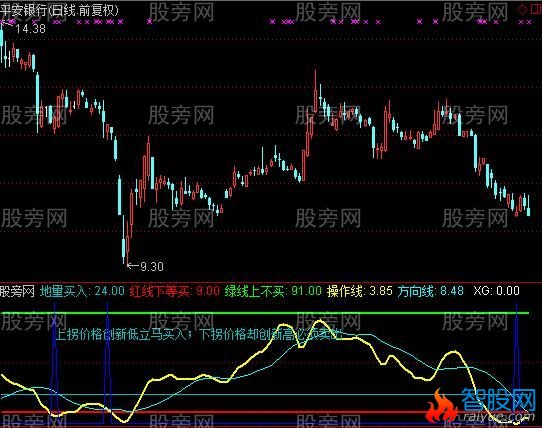Select the 绿线上不买: 91.00 indicator label
This screenshot has width=542, height=428.
tap(273, 291)
